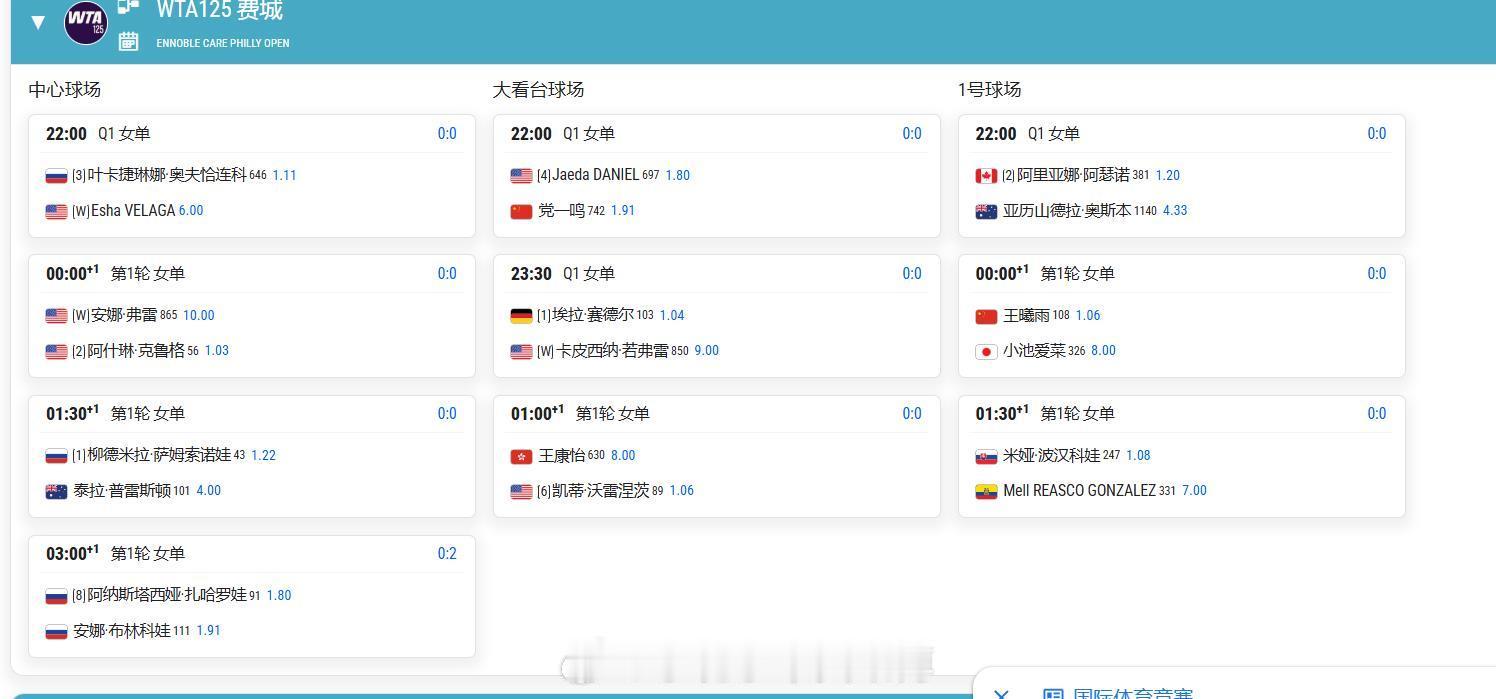Screen dimensions: 1496x699
Task: Open player Mell REASCO GONZALEZ
Action: tap(1079, 491)
